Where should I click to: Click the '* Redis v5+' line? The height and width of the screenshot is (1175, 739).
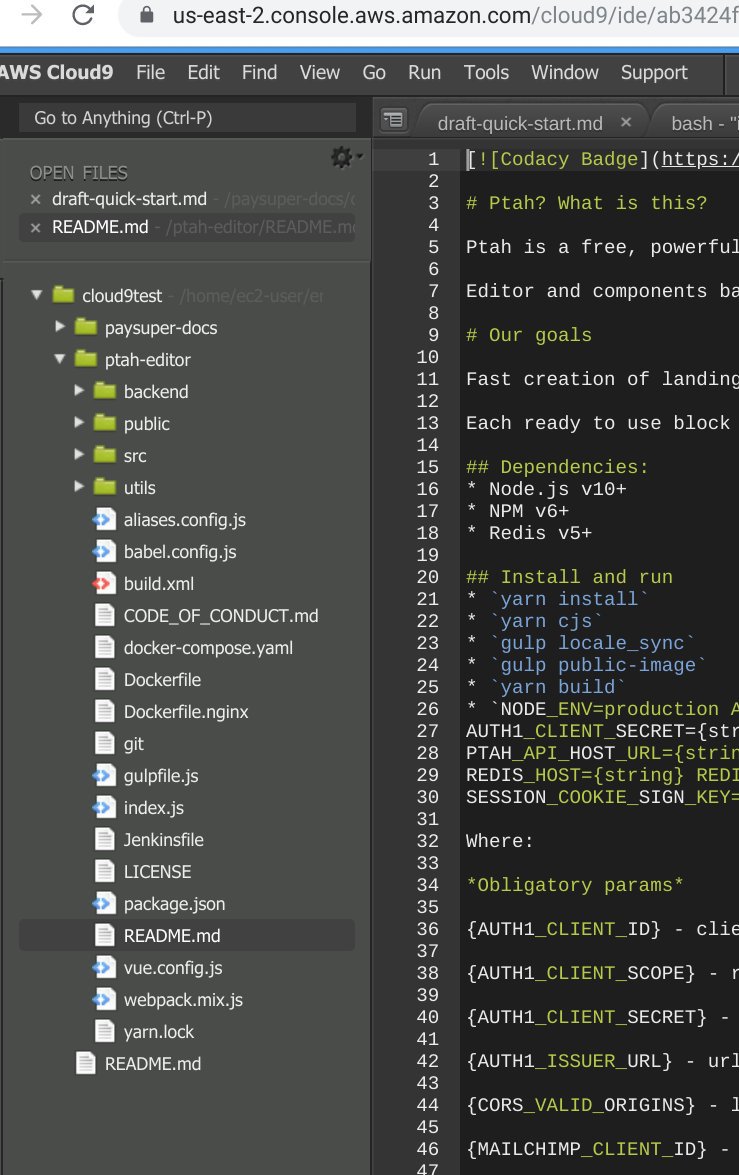click(x=528, y=533)
